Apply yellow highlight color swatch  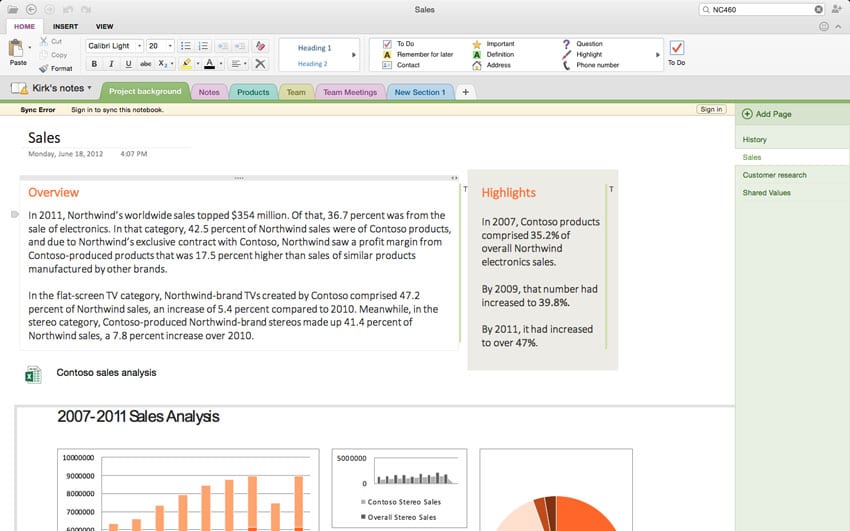[x=186, y=64]
